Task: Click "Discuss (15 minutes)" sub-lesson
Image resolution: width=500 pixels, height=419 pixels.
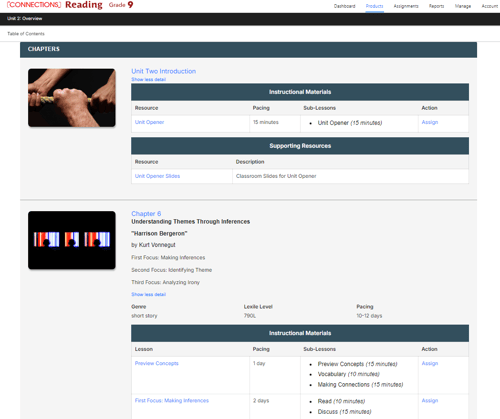Action: [x=344, y=412]
